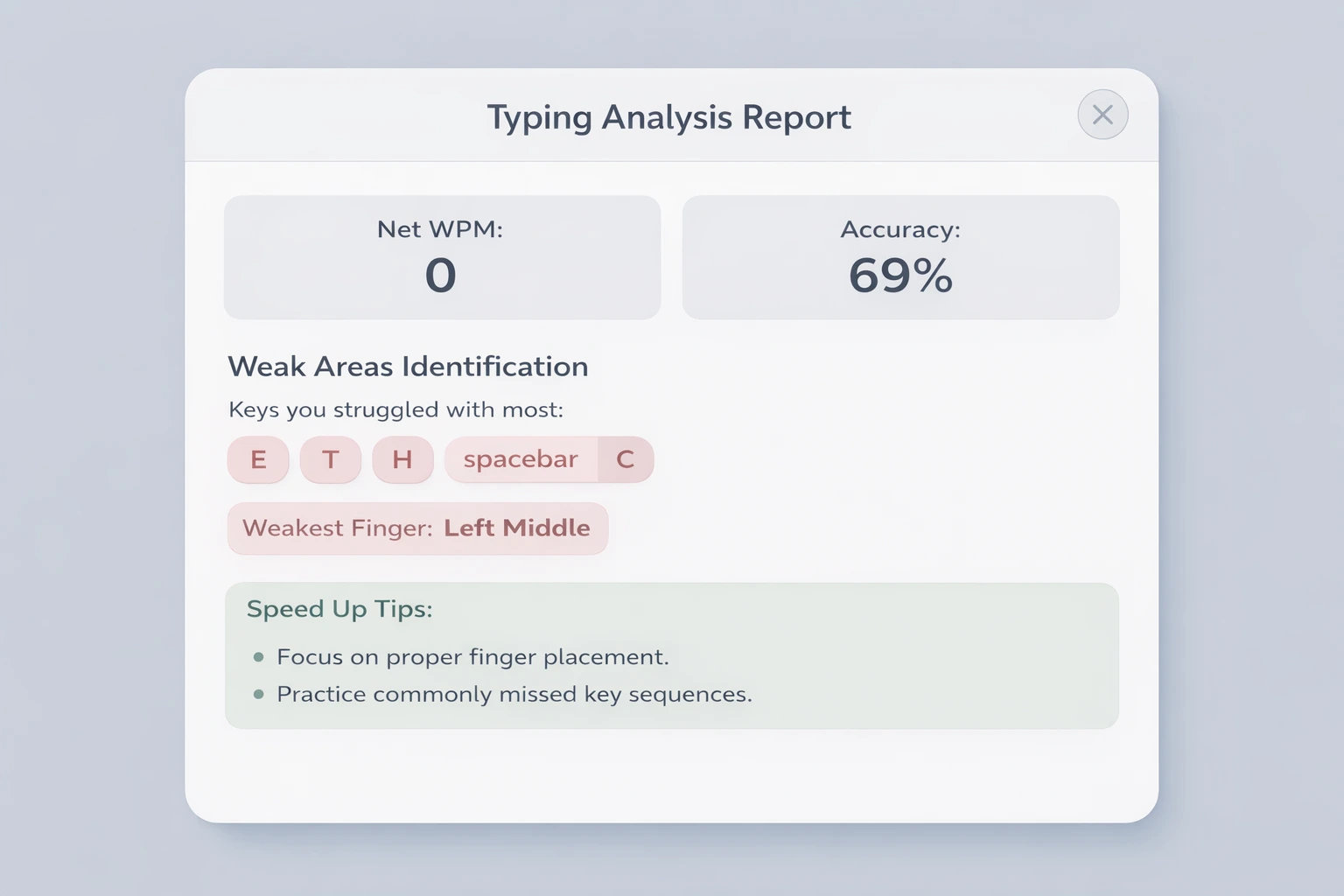Click the Weak Areas Identification heading
The width and height of the screenshot is (1344, 896).
[x=408, y=366]
